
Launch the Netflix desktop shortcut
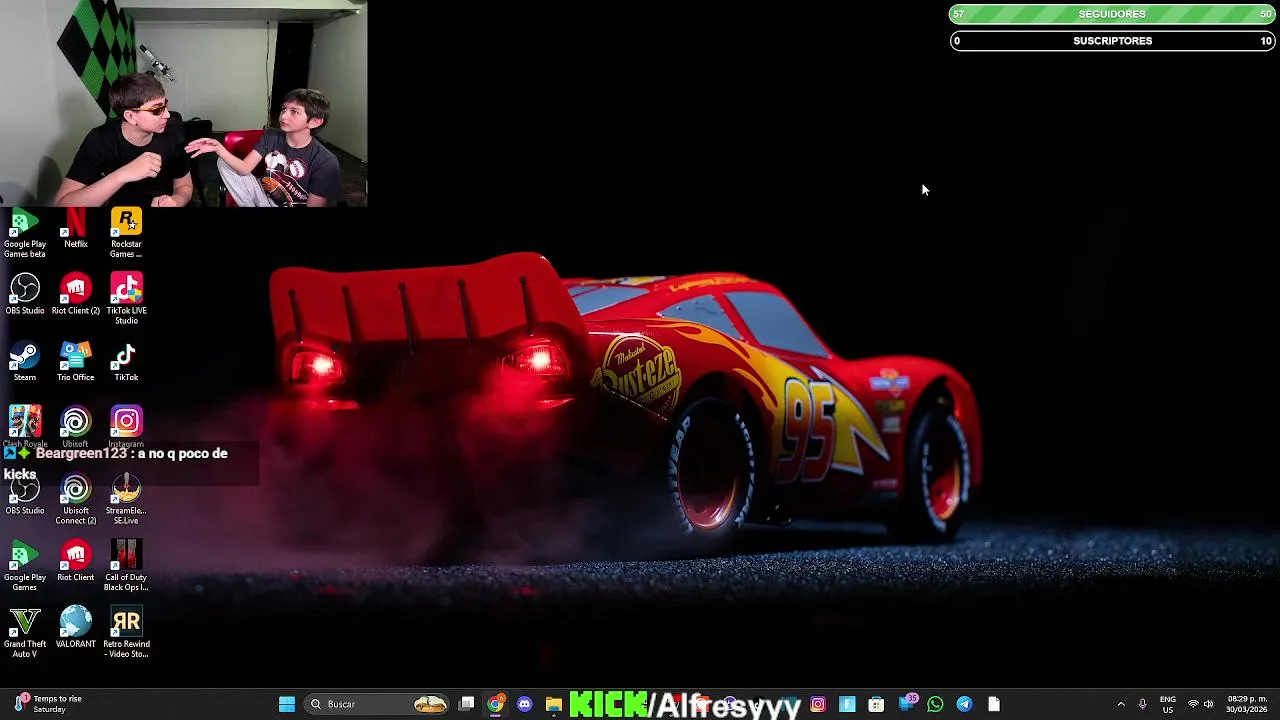click(76, 228)
